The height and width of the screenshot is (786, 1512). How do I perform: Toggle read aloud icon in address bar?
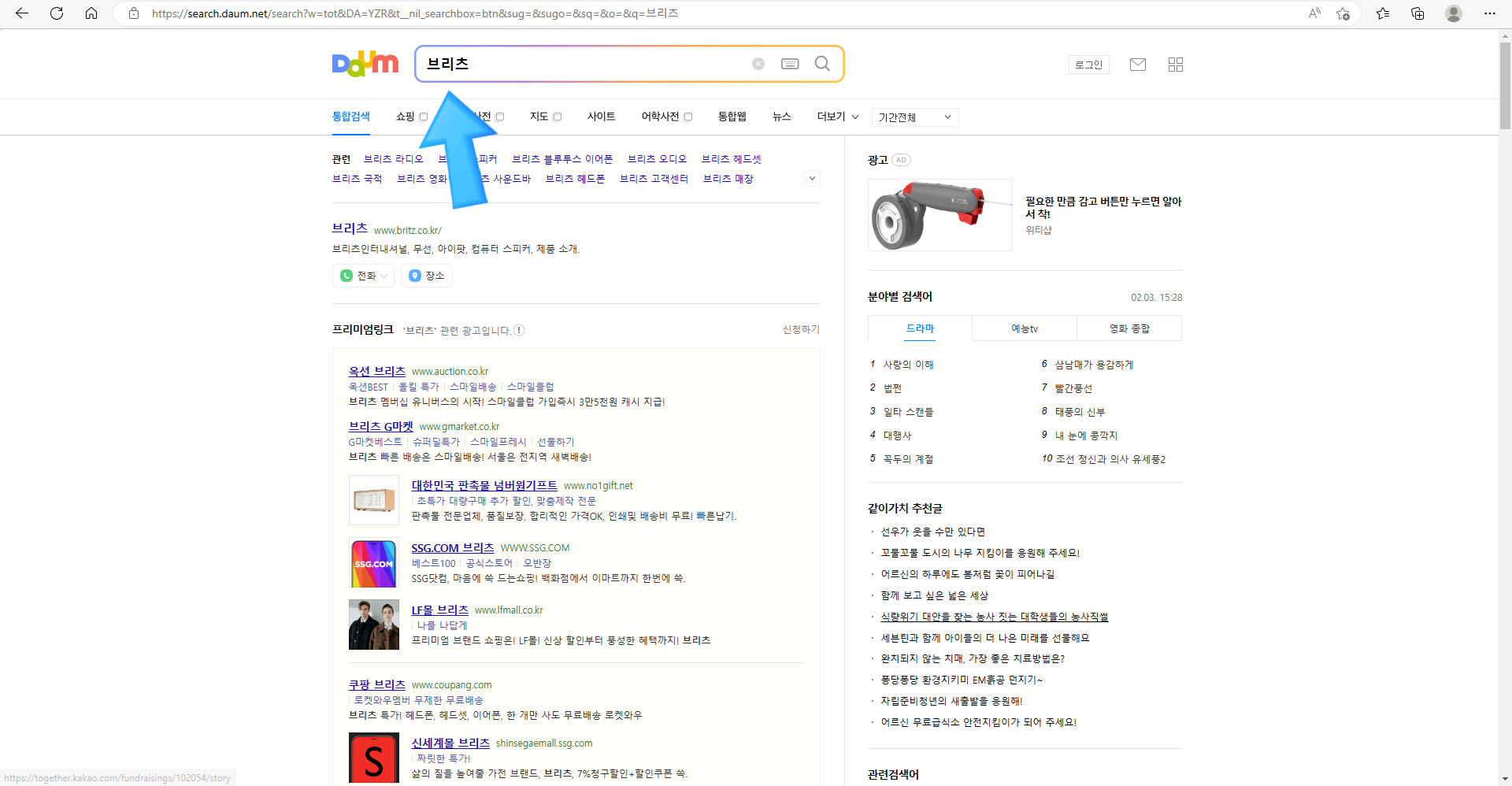(1314, 13)
